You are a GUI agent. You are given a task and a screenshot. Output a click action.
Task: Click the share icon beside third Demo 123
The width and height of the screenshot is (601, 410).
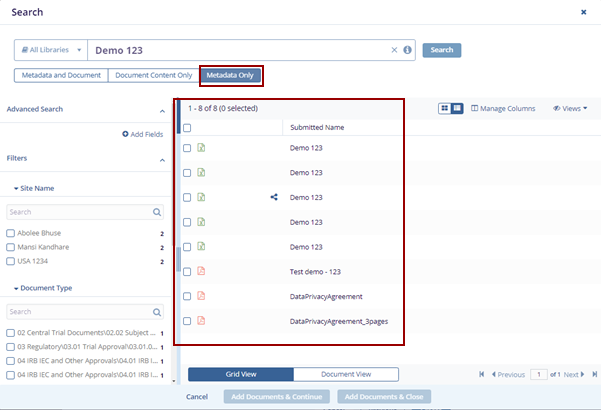[x=274, y=197]
